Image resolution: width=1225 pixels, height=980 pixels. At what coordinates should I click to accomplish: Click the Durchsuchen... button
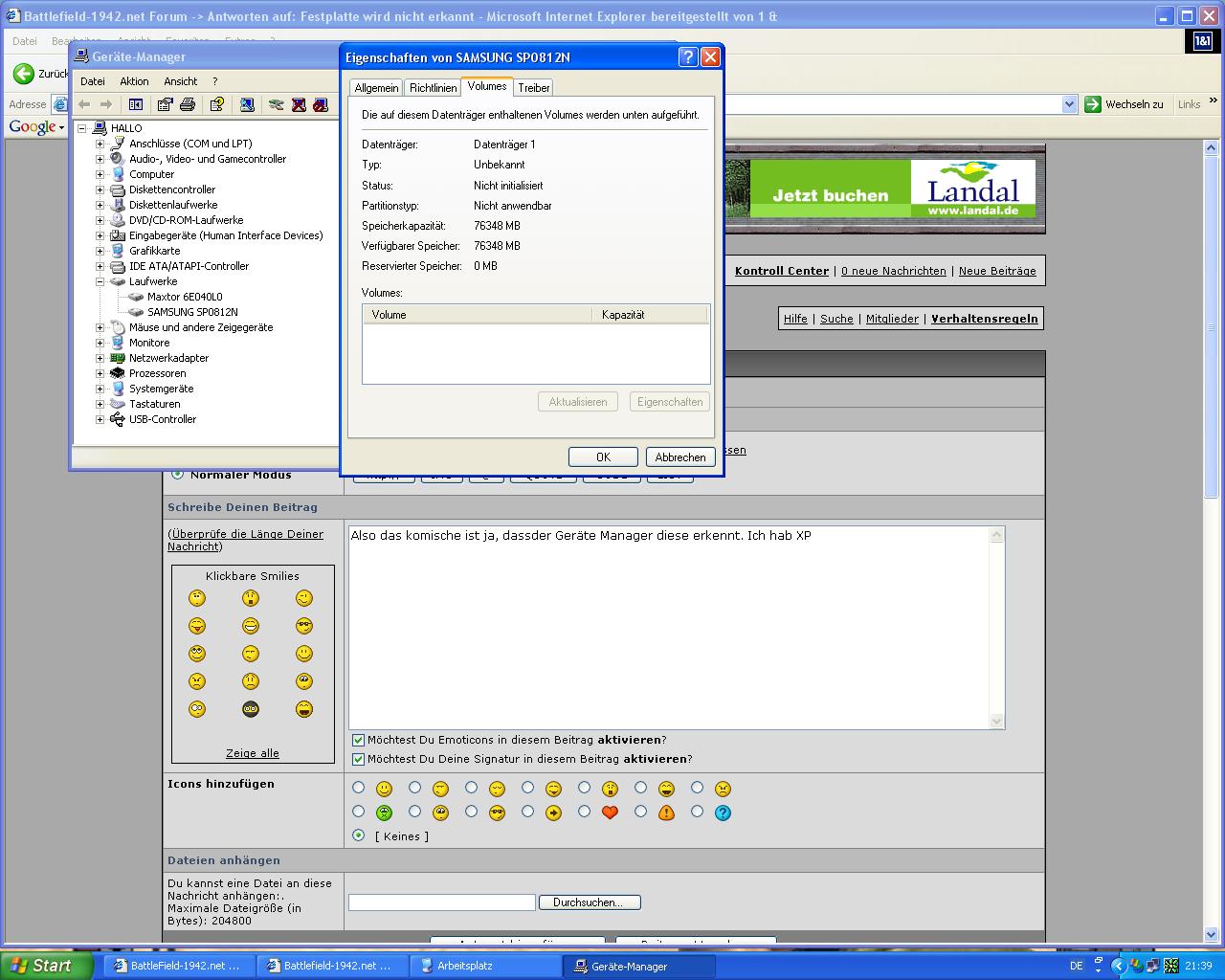coord(590,902)
